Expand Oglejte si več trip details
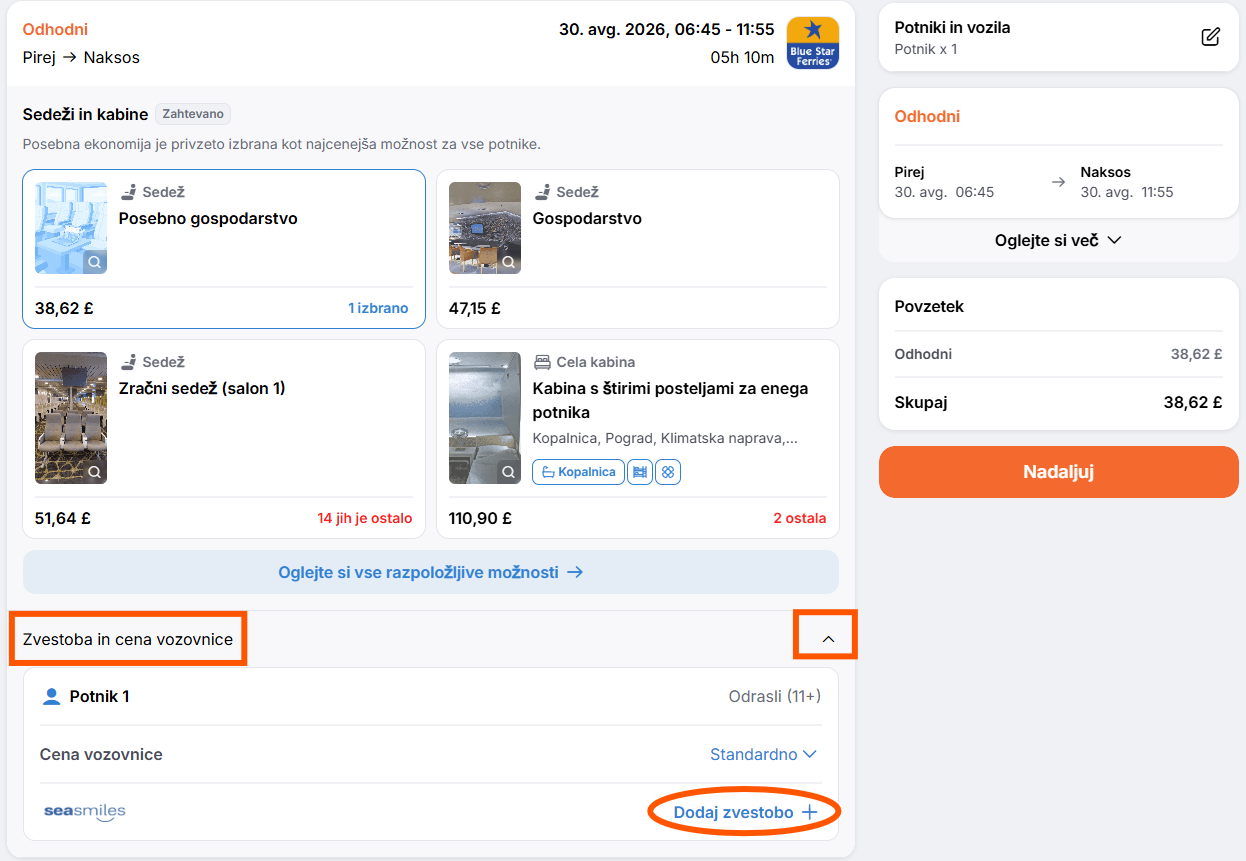 click(x=1058, y=240)
